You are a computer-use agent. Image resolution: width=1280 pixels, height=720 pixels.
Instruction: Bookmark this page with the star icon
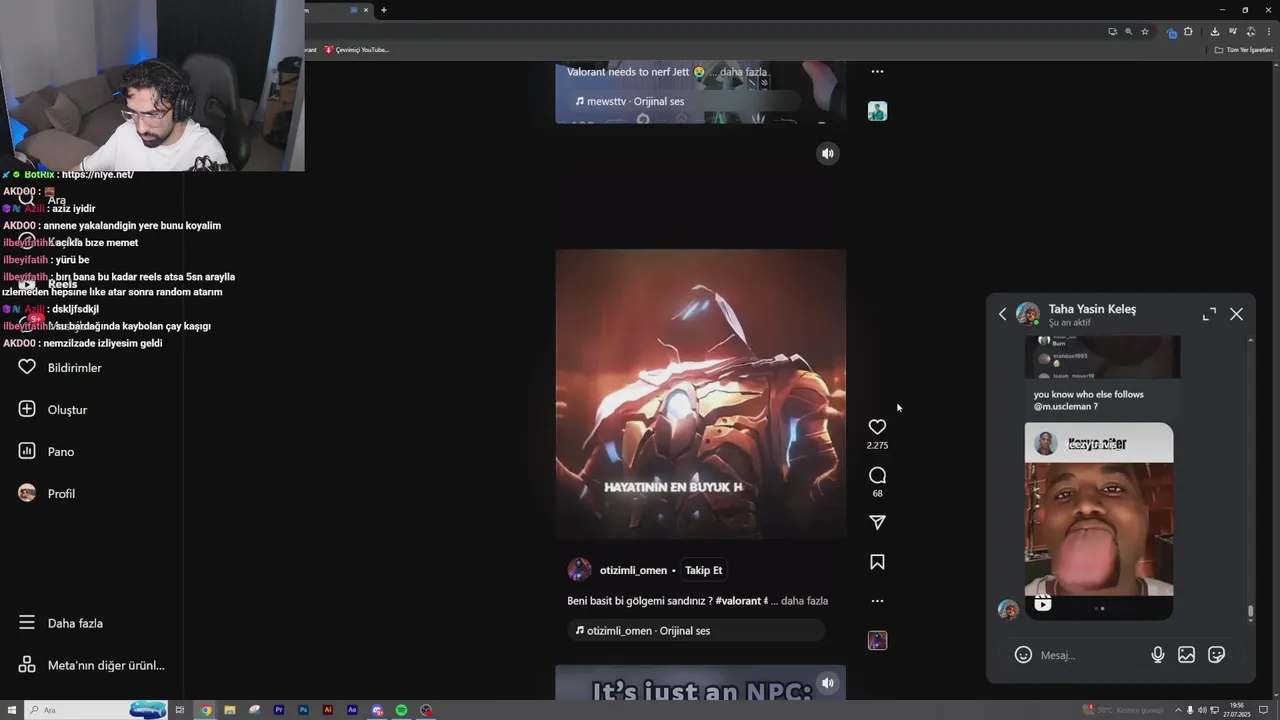[x=1145, y=31]
